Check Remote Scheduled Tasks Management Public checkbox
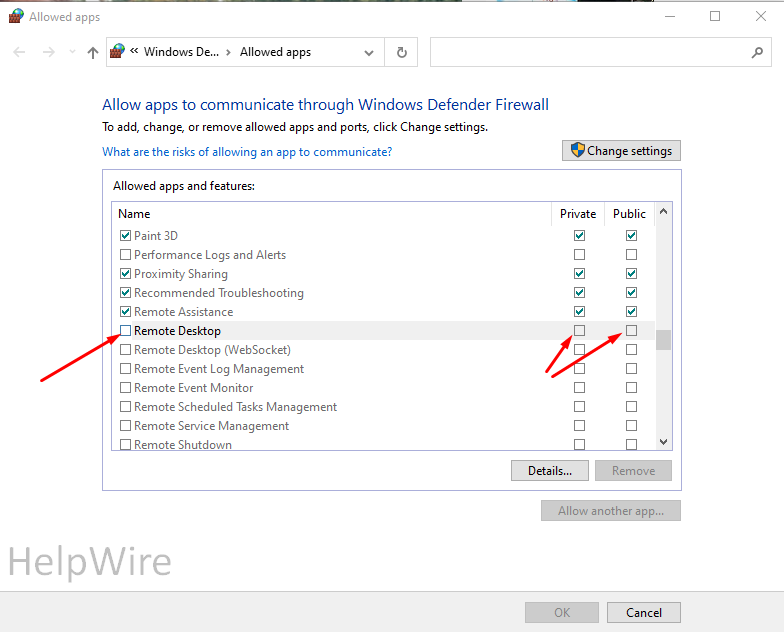Image resolution: width=784 pixels, height=632 pixels. tap(632, 406)
